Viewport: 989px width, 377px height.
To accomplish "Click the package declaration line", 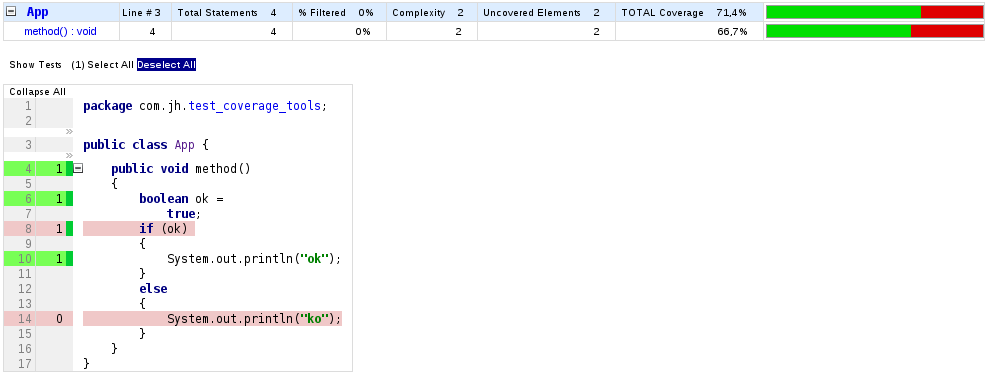I will 206,106.
